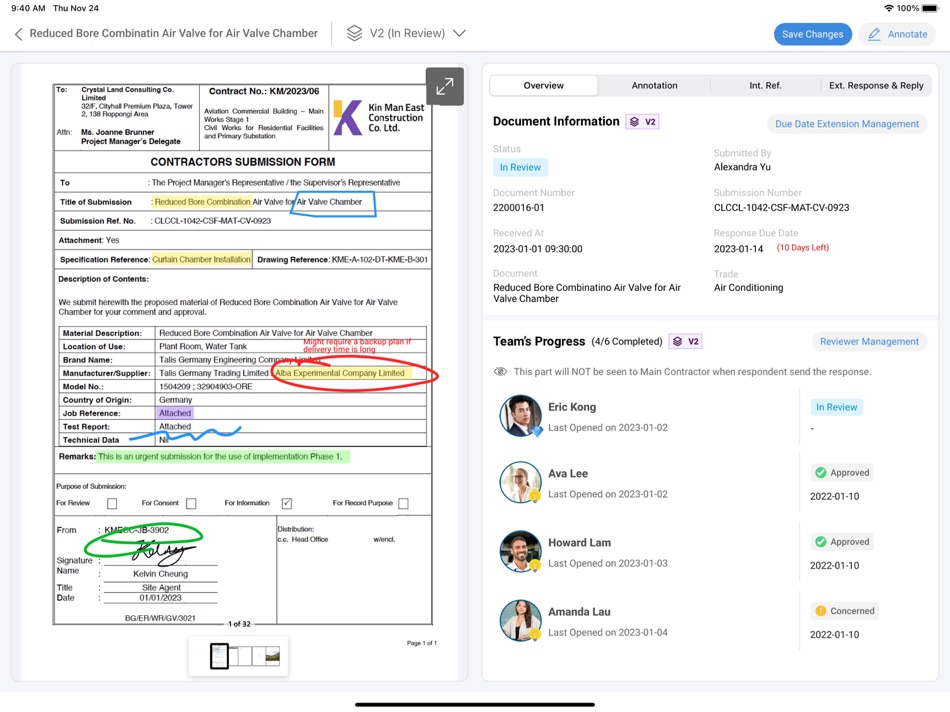The height and width of the screenshot is (712, 950).
Task: Click the Wi-Fi icon in status bar
Action: click(x=889, y=8)
